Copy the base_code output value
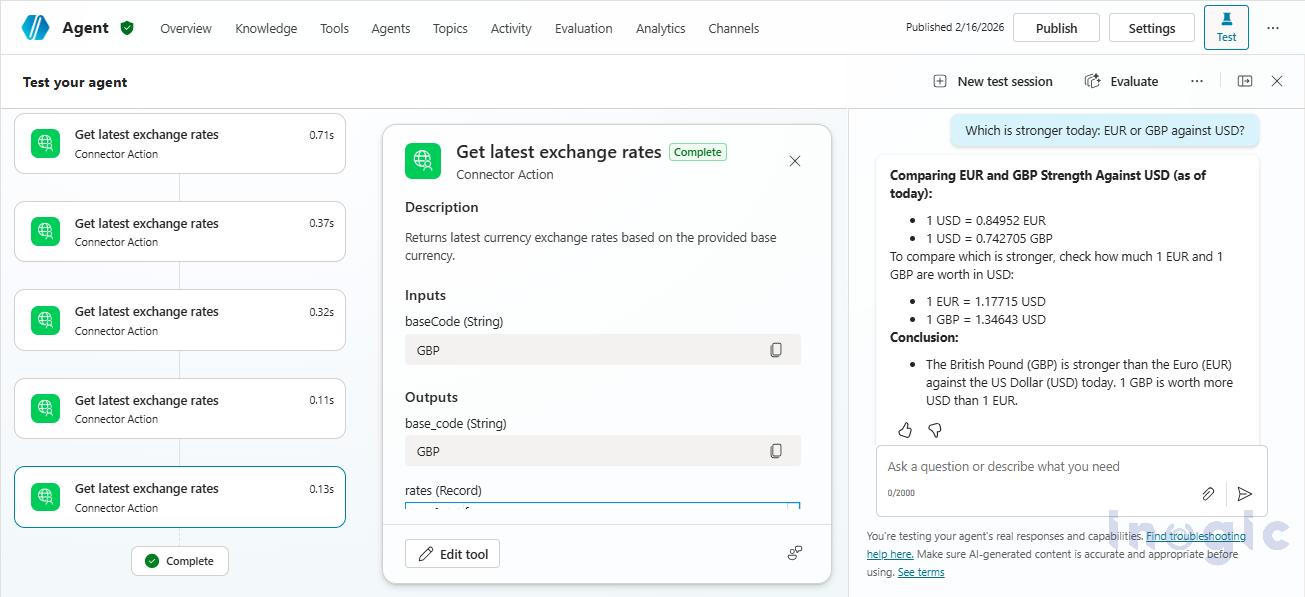Viewport: 1305px width, 597px height. coord(776,451)
